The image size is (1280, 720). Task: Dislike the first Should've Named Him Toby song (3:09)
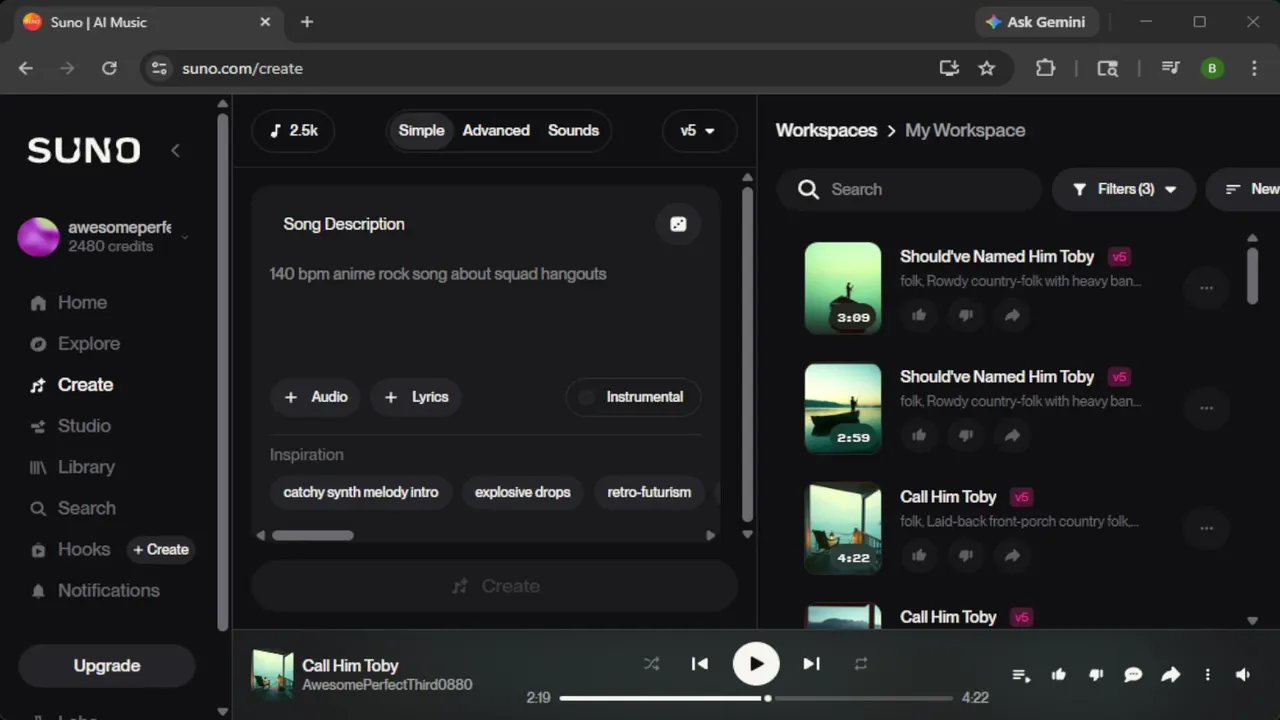966,315
